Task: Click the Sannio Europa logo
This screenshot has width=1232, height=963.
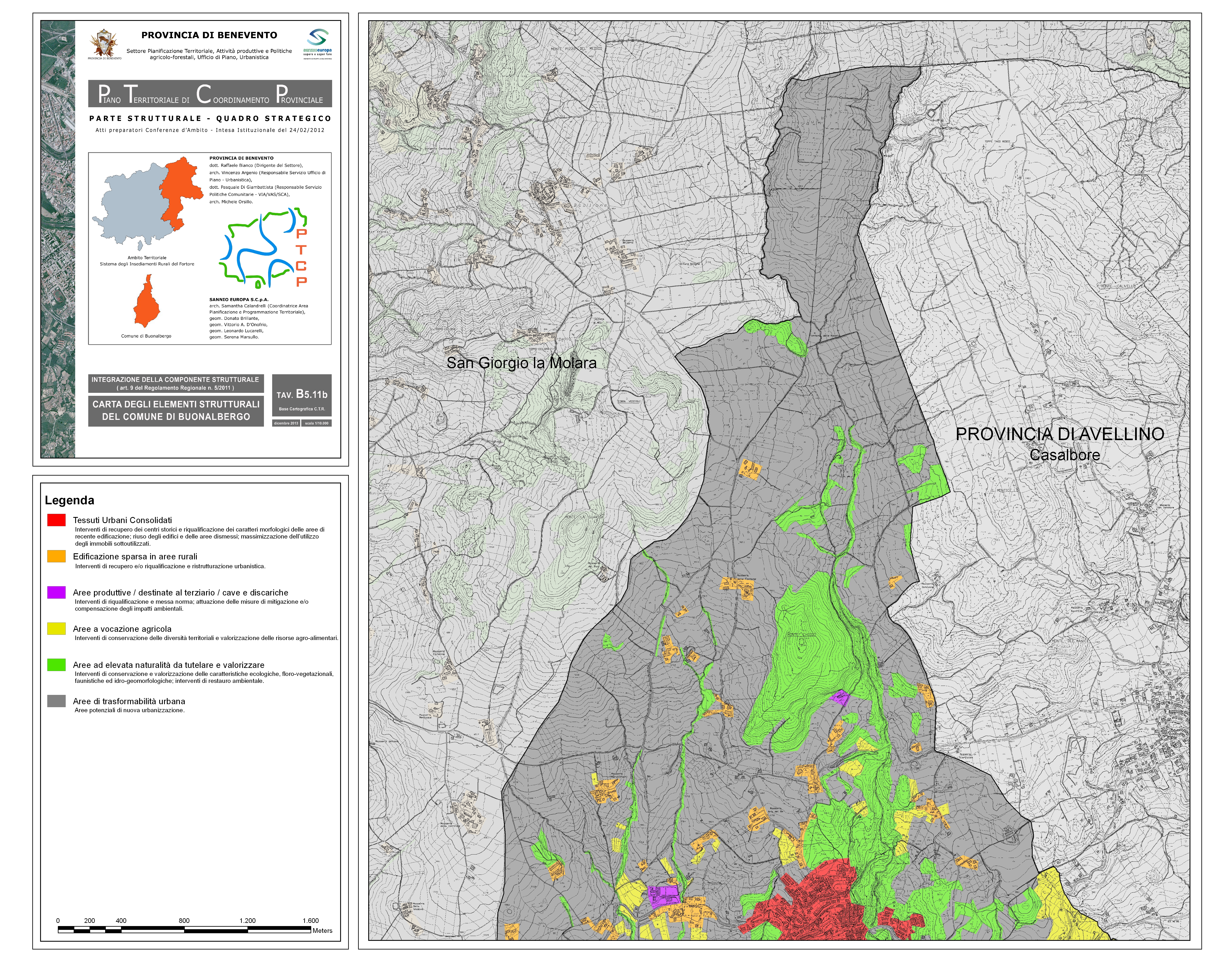Action: coord(318,44)
